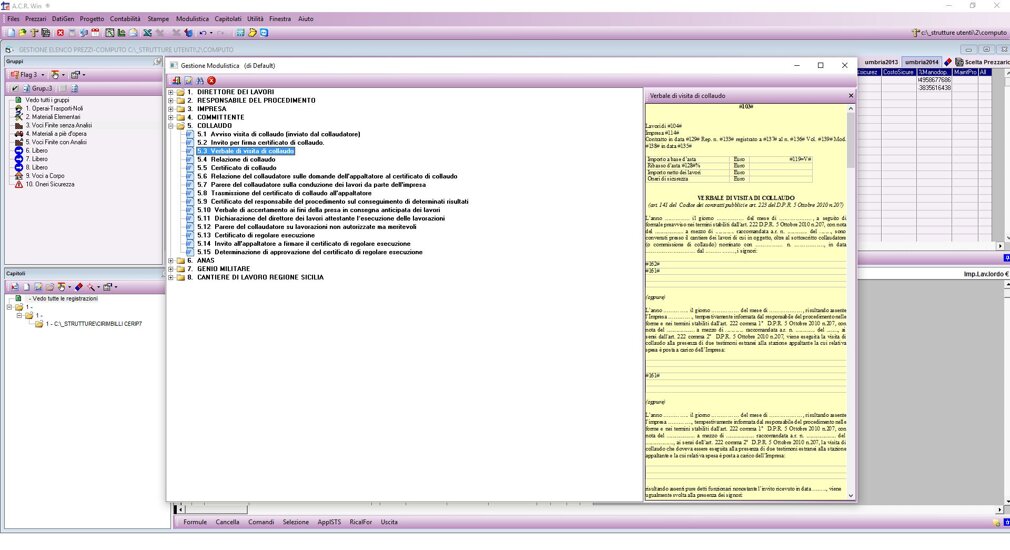This screenshot has height=550, width=1010.
Task: Open the Modulistica menu
Action: click(193, 18)
